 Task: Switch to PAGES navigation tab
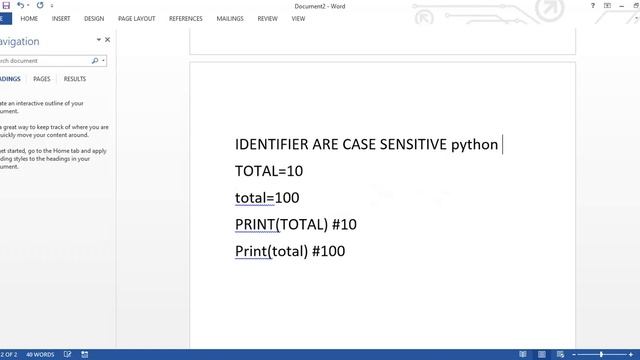42,79
